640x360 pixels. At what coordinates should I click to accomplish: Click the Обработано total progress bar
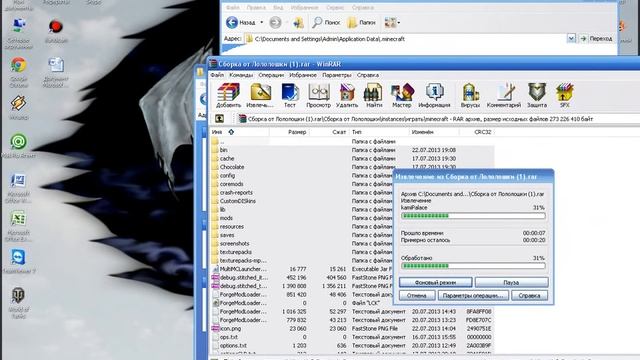(473, 266)
